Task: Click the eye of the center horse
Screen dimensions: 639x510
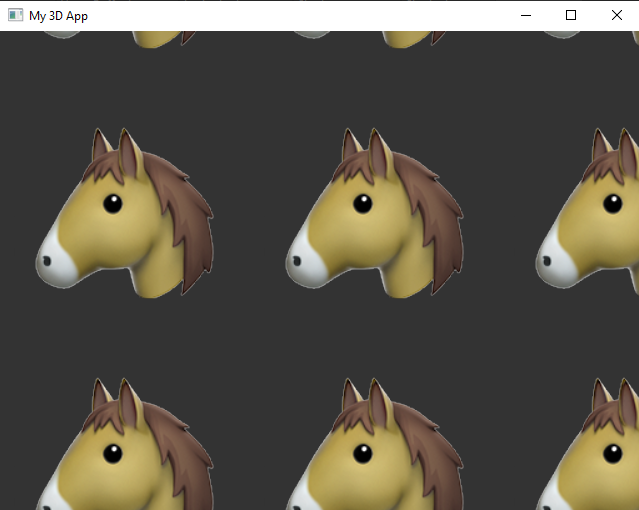Action: pyautogui.click(x=362, y=205)
